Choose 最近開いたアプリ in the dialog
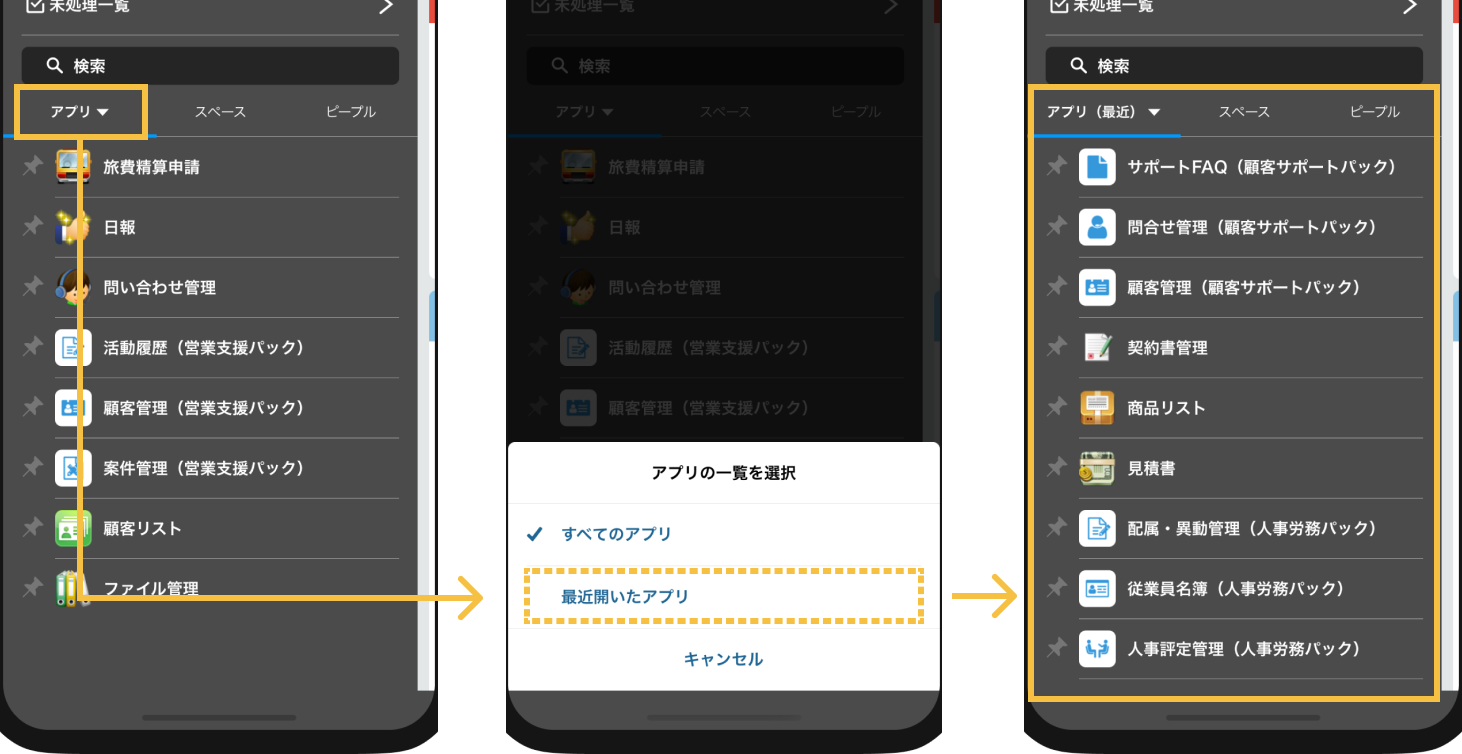This screenshot has width=1462, height=754. [x=722, y=597]
